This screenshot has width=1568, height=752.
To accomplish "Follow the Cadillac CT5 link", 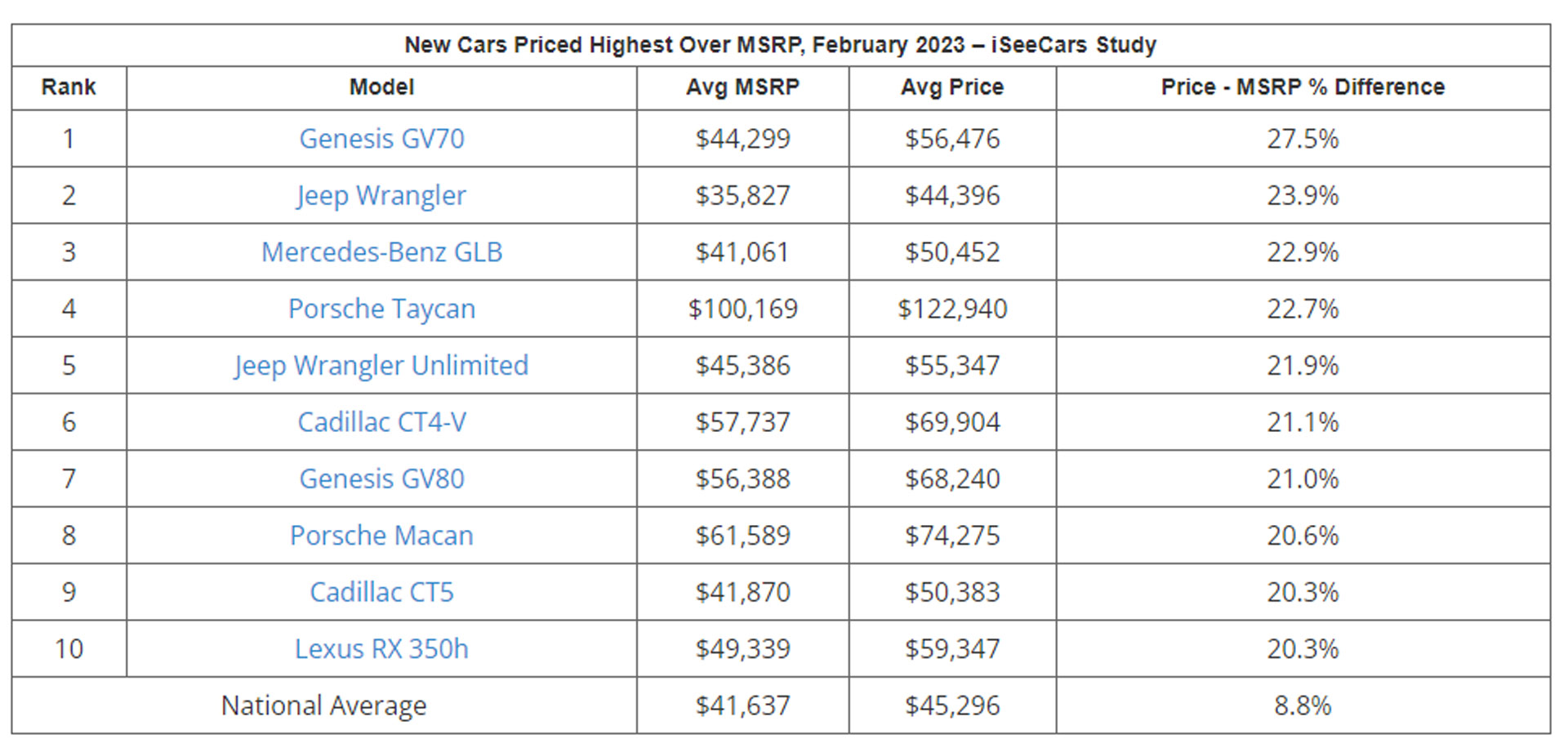I will click(381, 592).
